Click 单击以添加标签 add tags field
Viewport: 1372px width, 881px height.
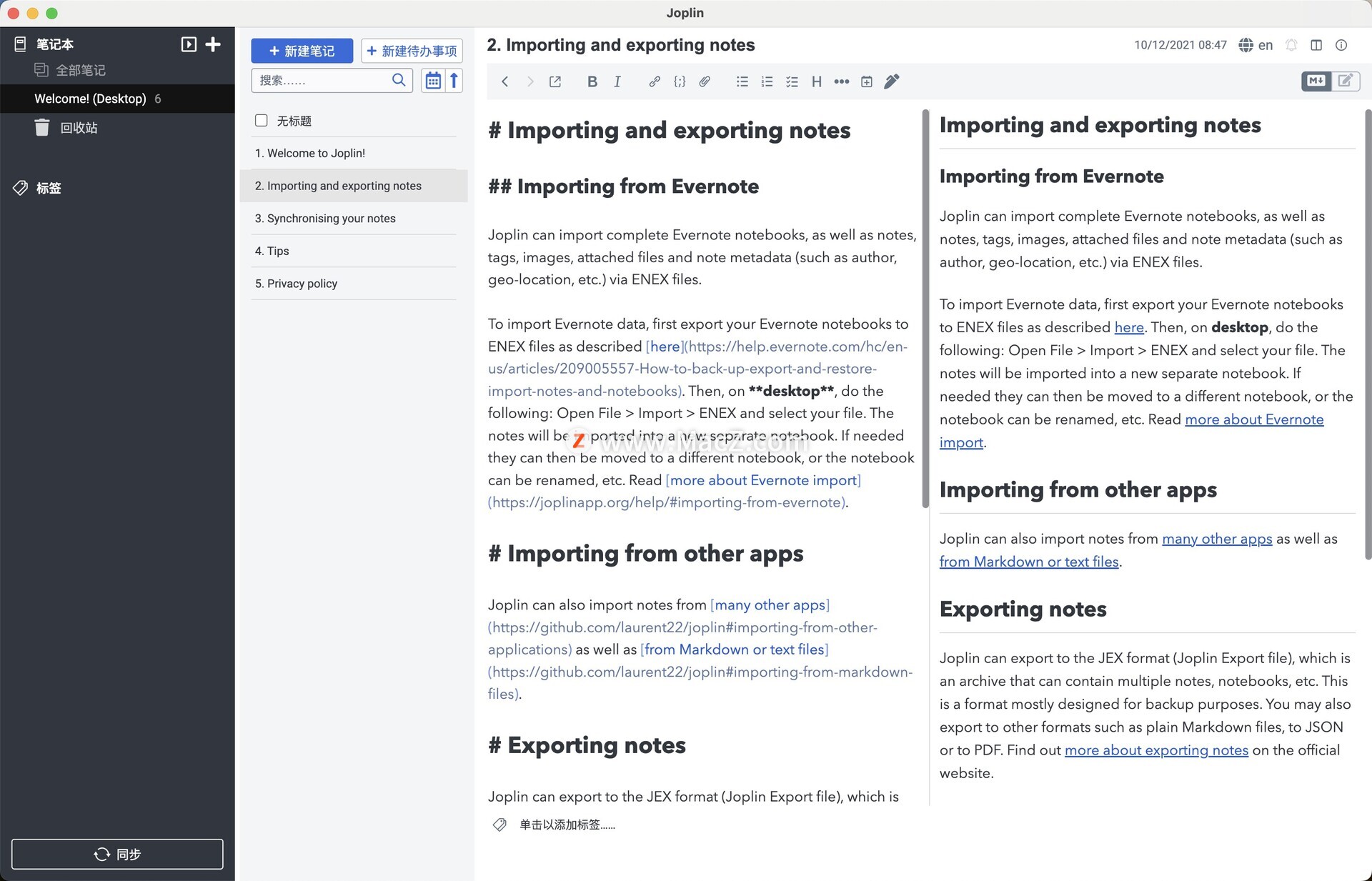(567, 825)
